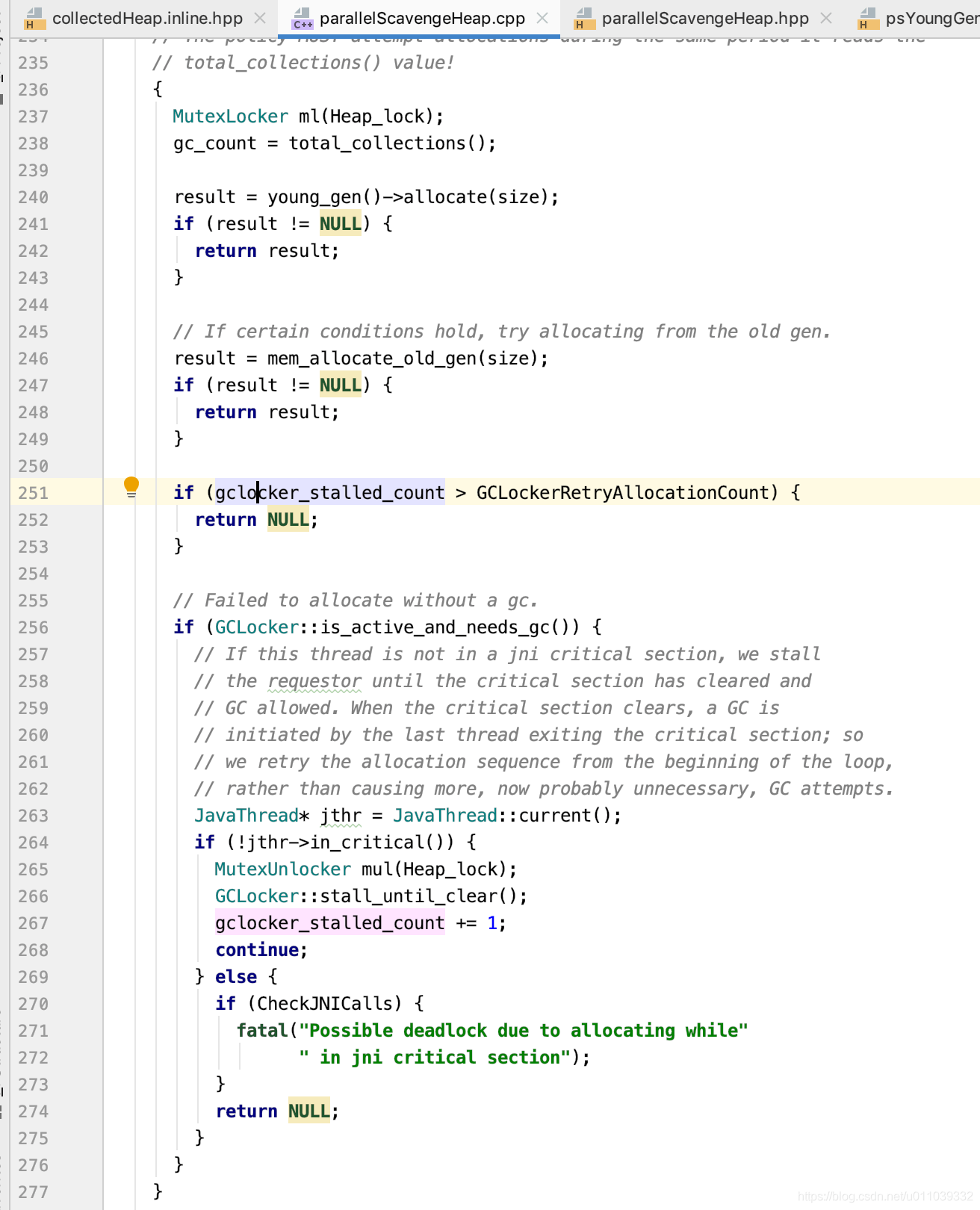Click the jthr variable declaration on line 263
The height and width of the screenshot is (1210, 980).
tap(341, 816)
